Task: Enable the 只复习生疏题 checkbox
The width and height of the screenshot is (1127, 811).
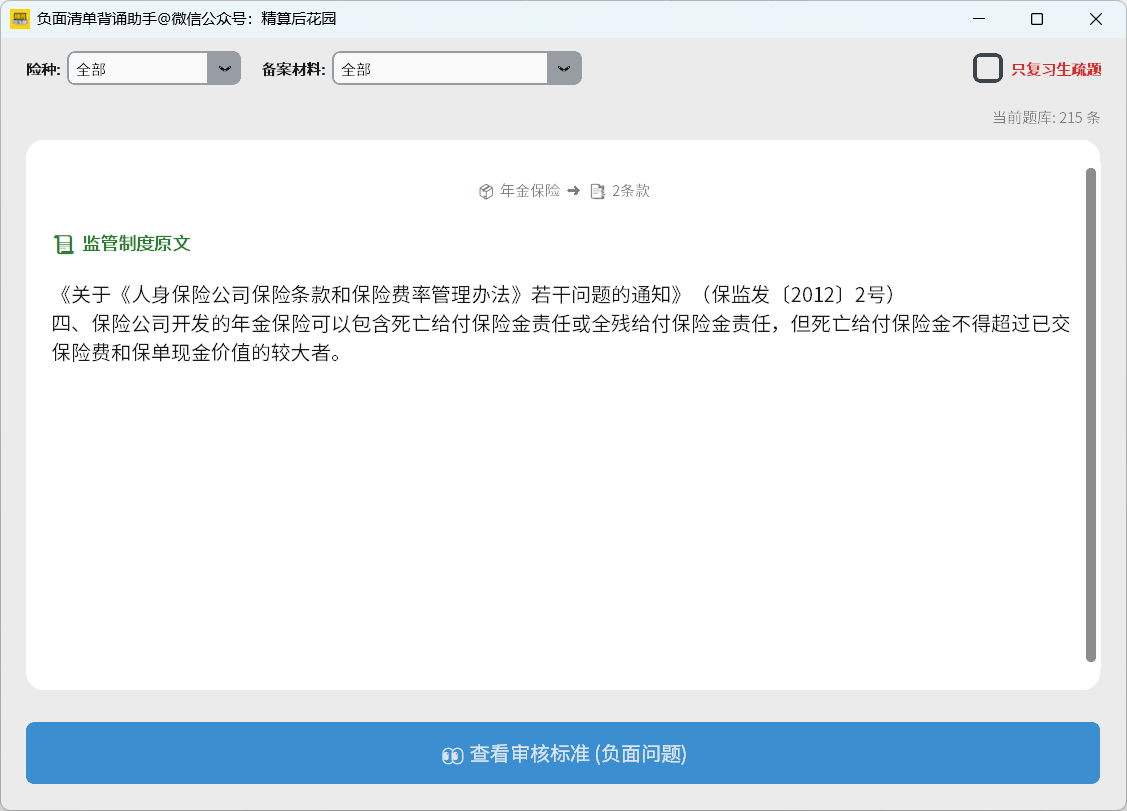Action: (988, 68)
